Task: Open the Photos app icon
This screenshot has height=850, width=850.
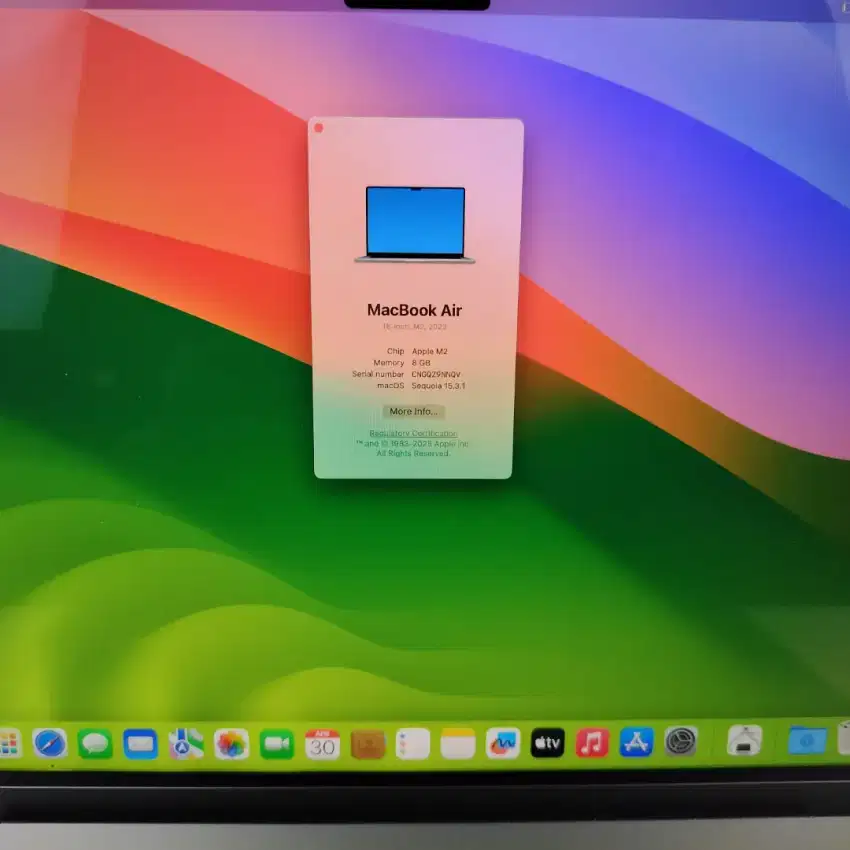Action: (x=231, y=744)
